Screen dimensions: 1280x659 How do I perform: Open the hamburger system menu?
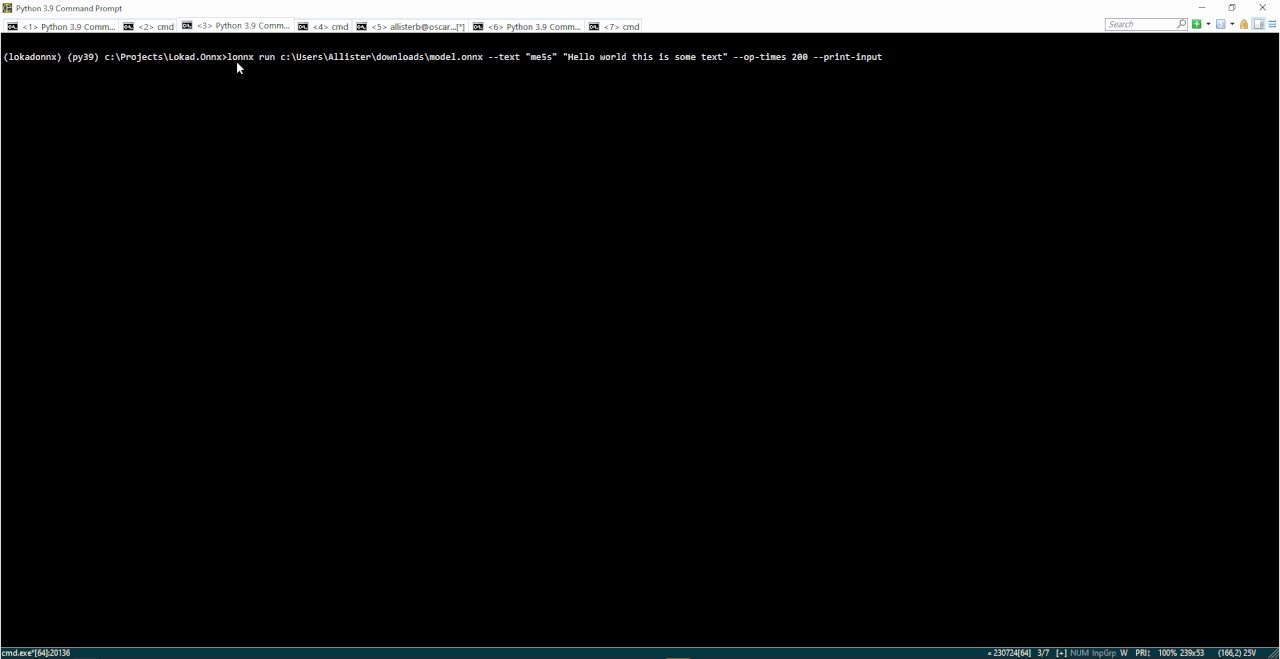coord(1273,24)
